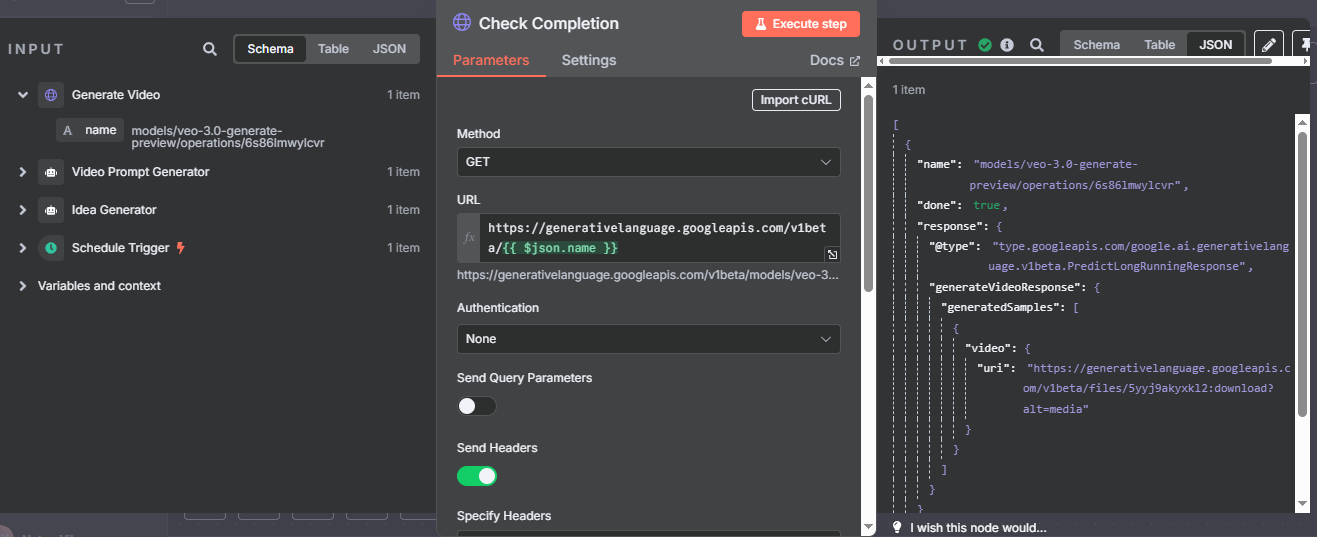Click the lightbulb icon beside I wish this node

coord(897,527)
